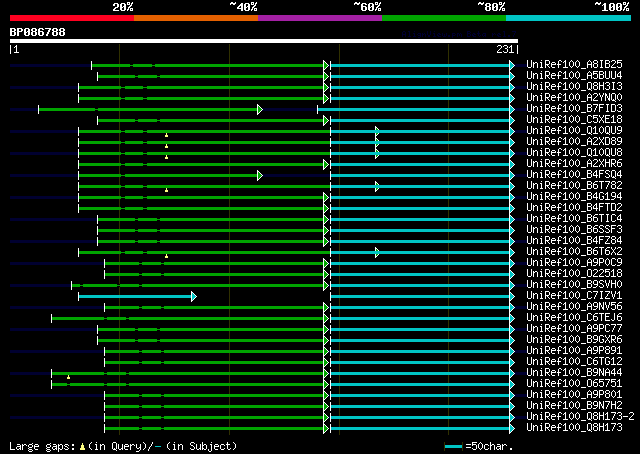
Task: Select hit UniRef100_A2XD89
Action: (x=574, y=142)
